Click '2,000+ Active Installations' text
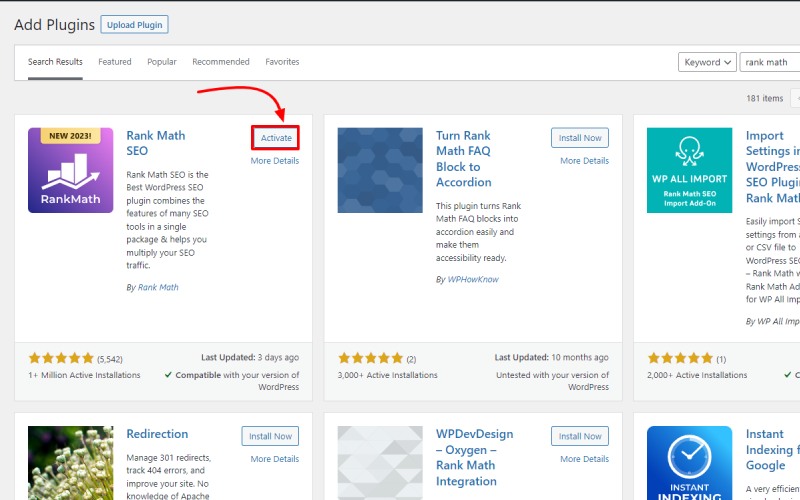This screenshot has height=500, width=800. [697, 375]
